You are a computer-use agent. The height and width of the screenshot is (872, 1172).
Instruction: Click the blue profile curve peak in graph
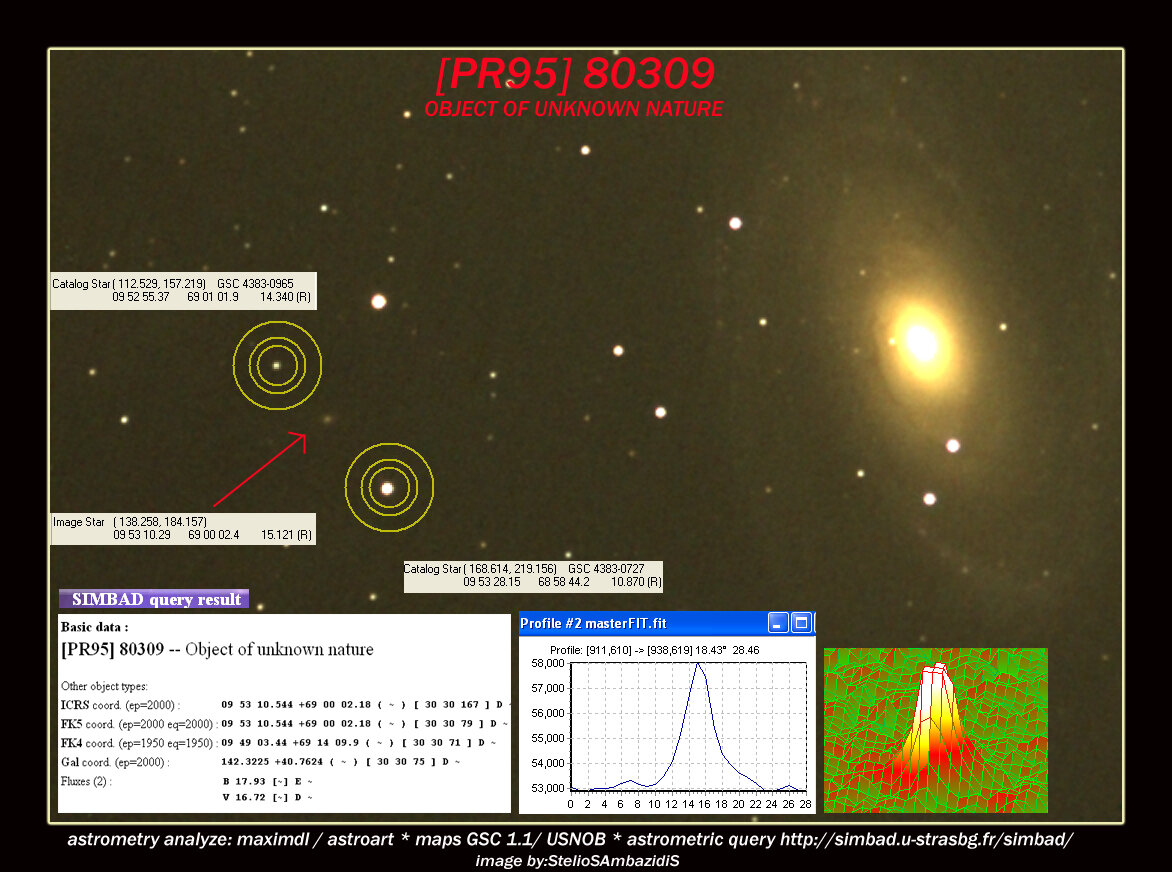(x=699, y=665)
